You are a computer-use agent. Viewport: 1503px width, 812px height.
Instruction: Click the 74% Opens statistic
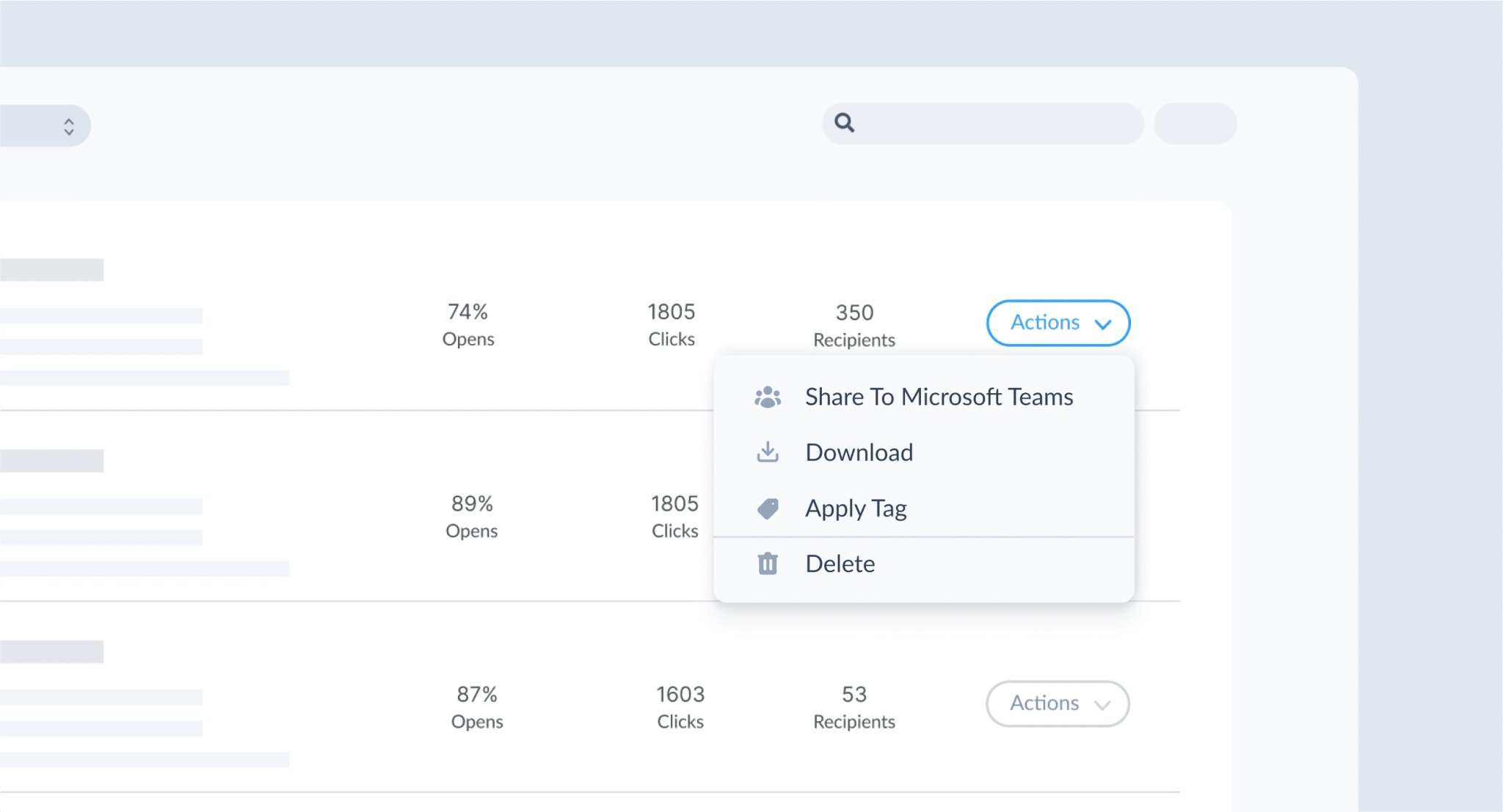pos(468,323)
